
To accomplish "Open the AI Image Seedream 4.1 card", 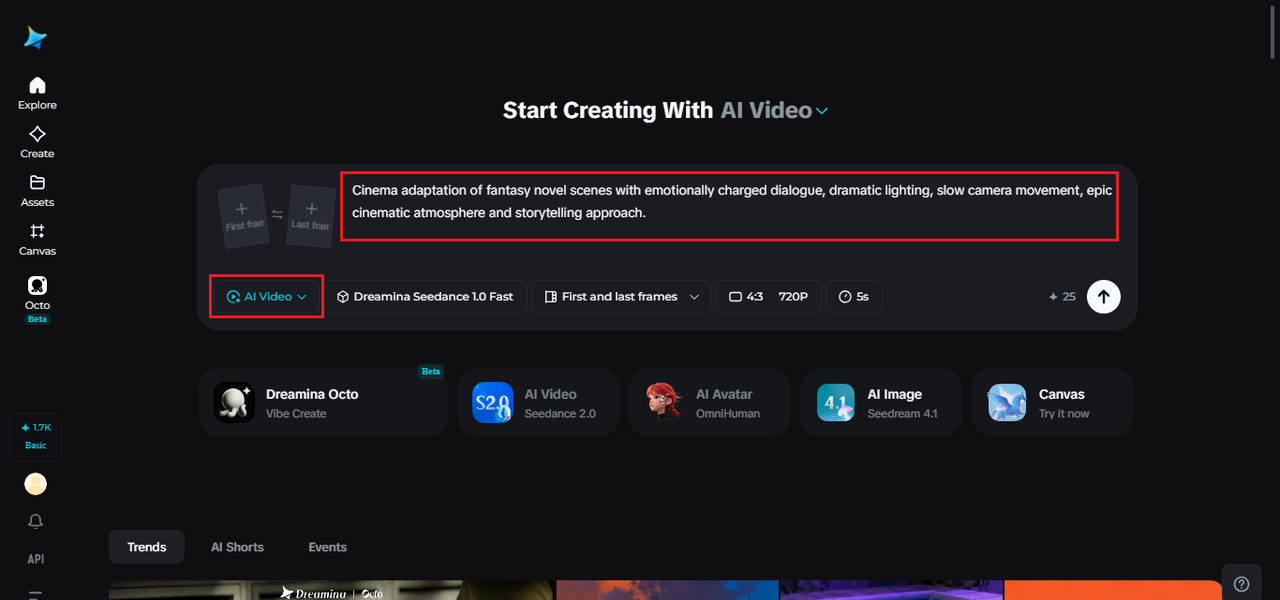I will pos(881,403).
